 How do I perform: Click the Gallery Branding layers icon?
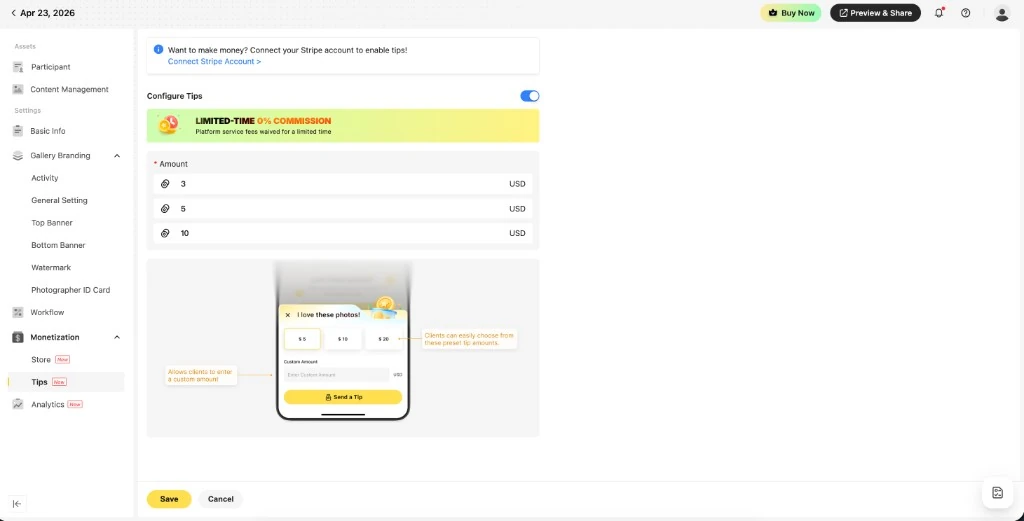tap(18, 156)
